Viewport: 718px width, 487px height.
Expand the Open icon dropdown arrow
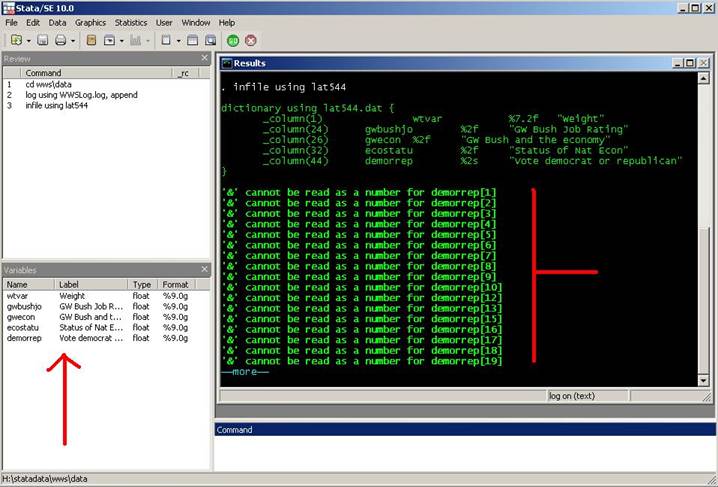click(x=28, y=41)
